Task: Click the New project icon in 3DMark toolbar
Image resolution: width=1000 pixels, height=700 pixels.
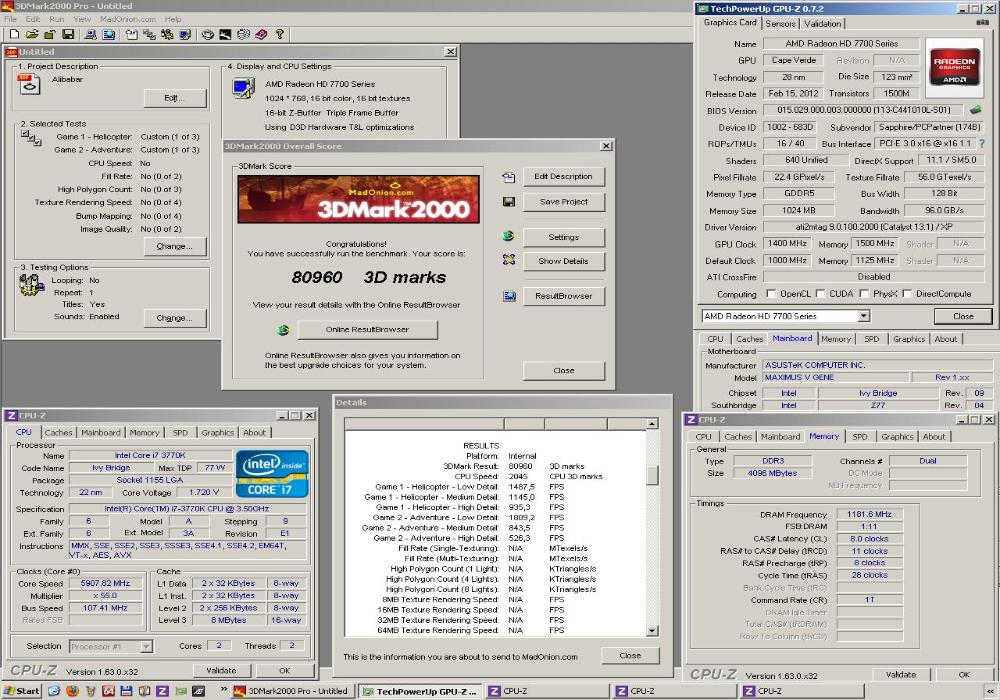Action: pos(14,34)
